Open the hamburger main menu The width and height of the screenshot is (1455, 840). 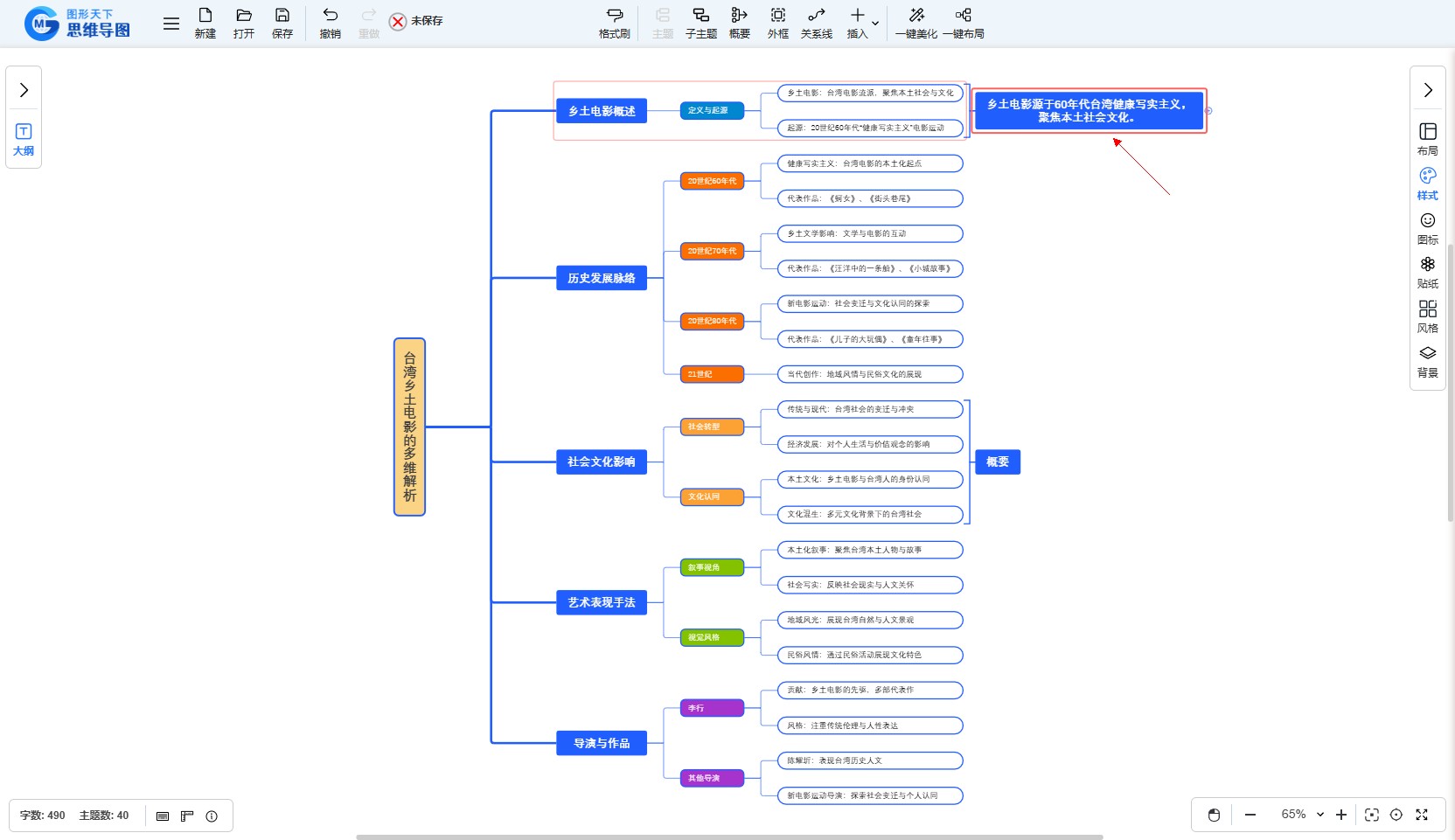pyautogui.click(x=171, y=24)
